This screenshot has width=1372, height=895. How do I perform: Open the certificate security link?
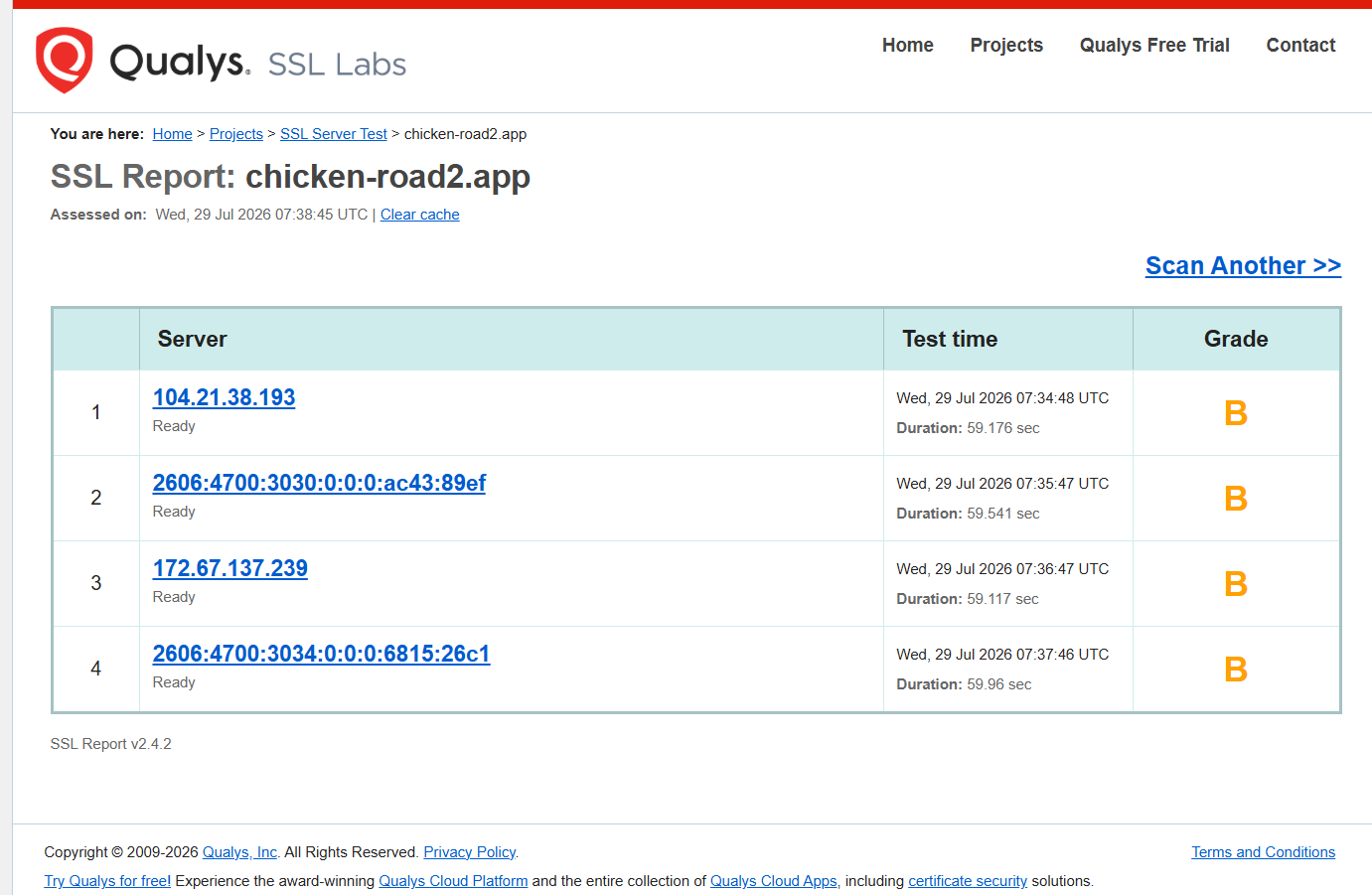[968, 881]
